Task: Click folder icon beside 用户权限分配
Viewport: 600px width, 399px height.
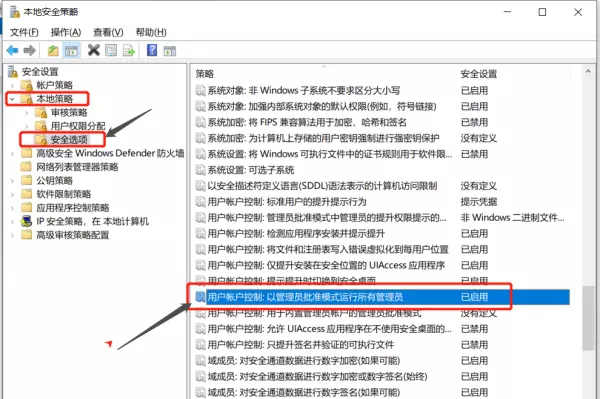Action: 41,126
